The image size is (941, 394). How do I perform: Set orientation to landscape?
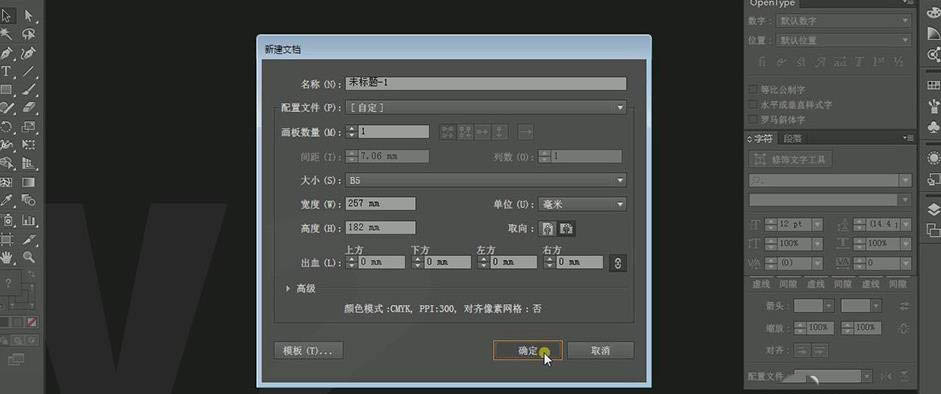click(567, 228)
